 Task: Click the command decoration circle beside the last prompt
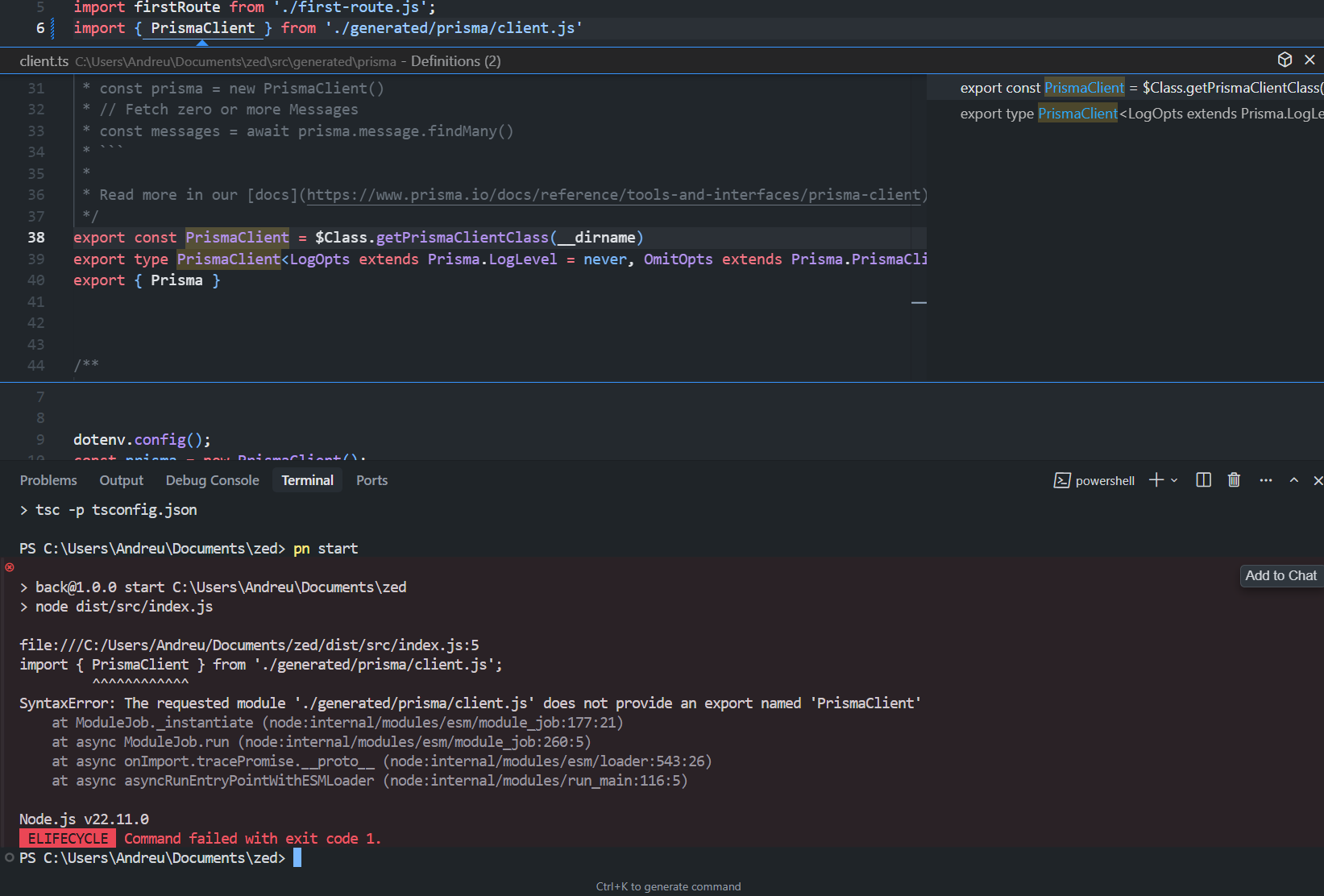tap(10, 857)
